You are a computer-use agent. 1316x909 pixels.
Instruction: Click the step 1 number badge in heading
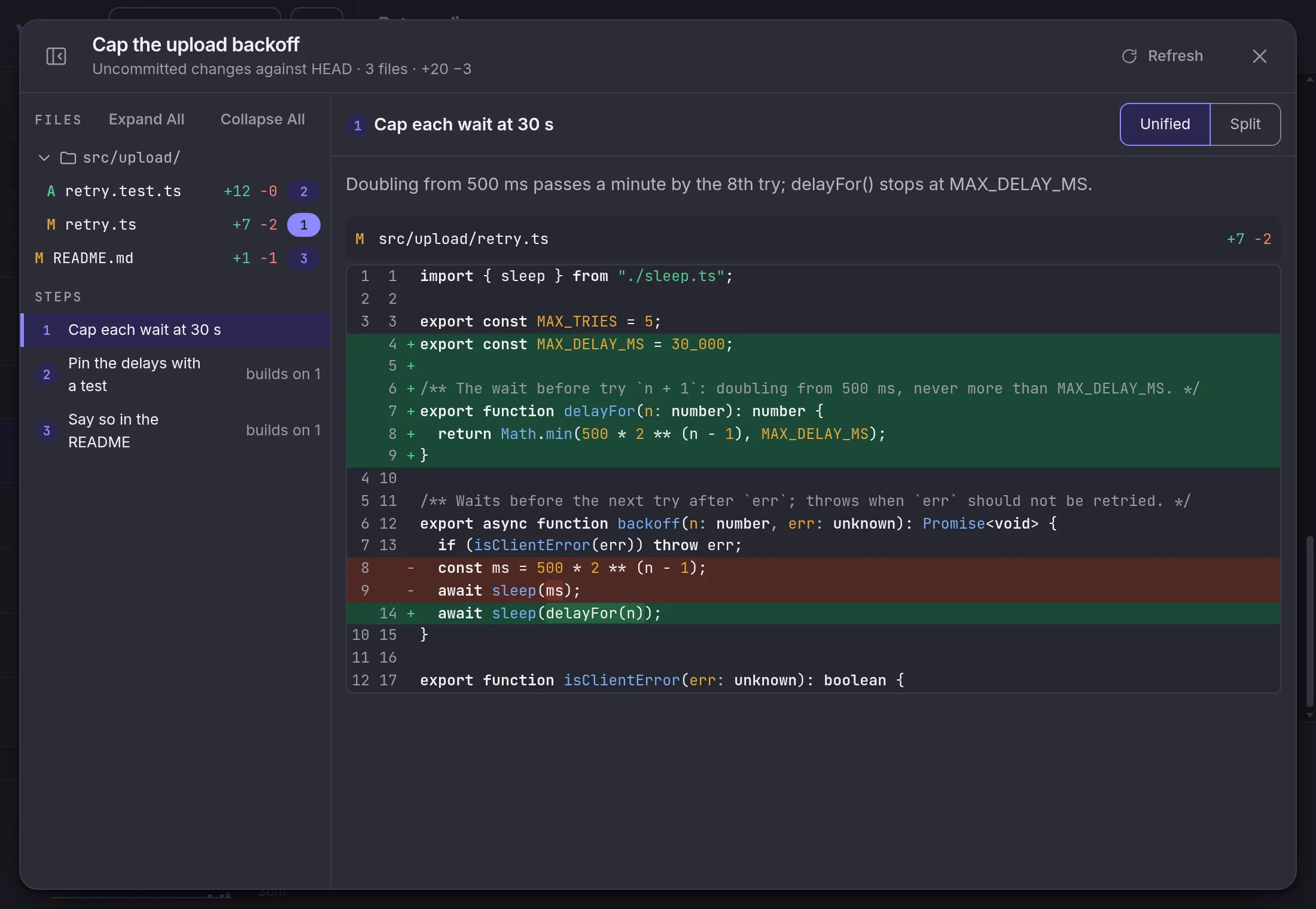[357, 125]
